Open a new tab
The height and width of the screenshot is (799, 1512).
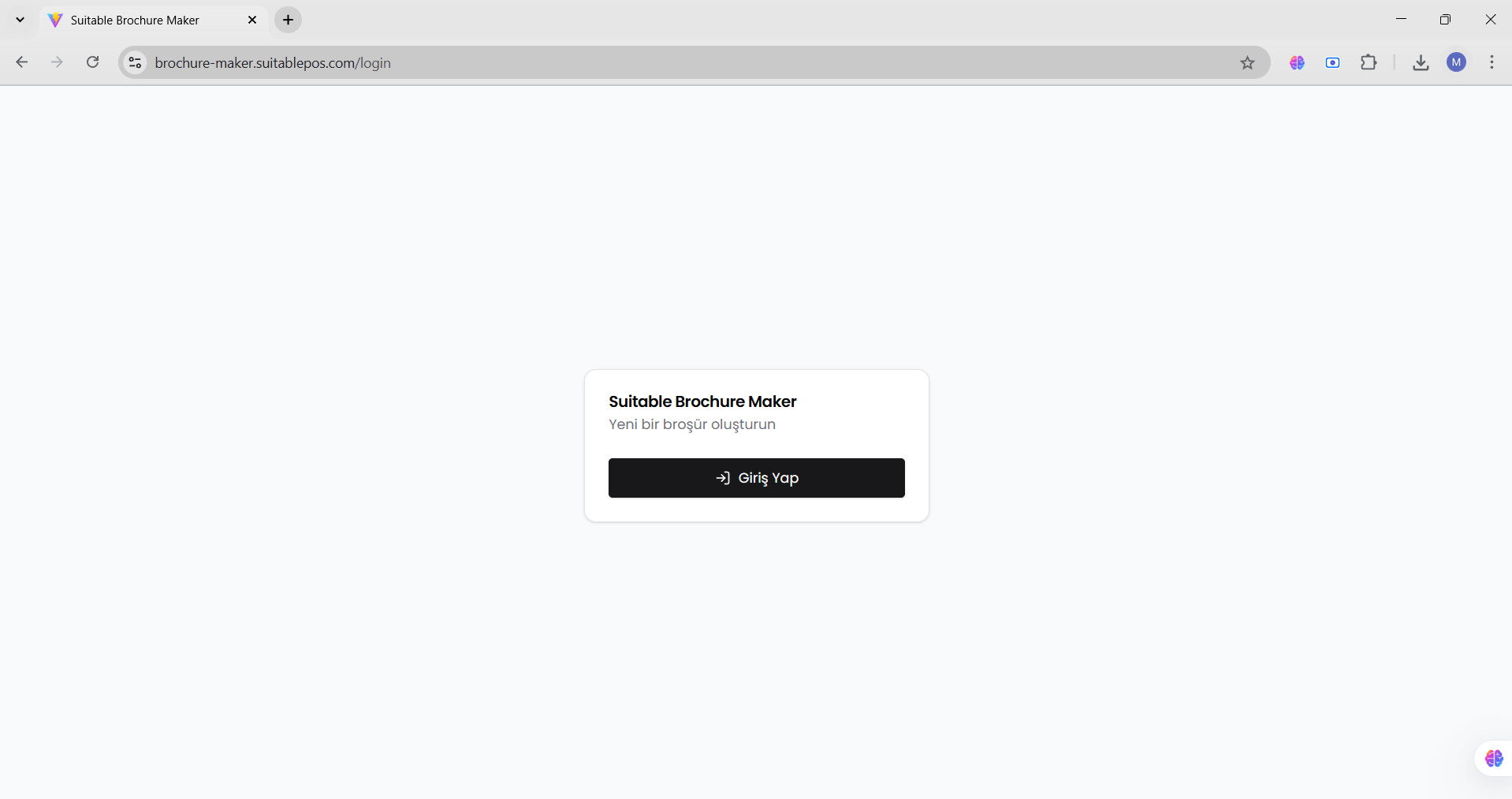(289, 20)
